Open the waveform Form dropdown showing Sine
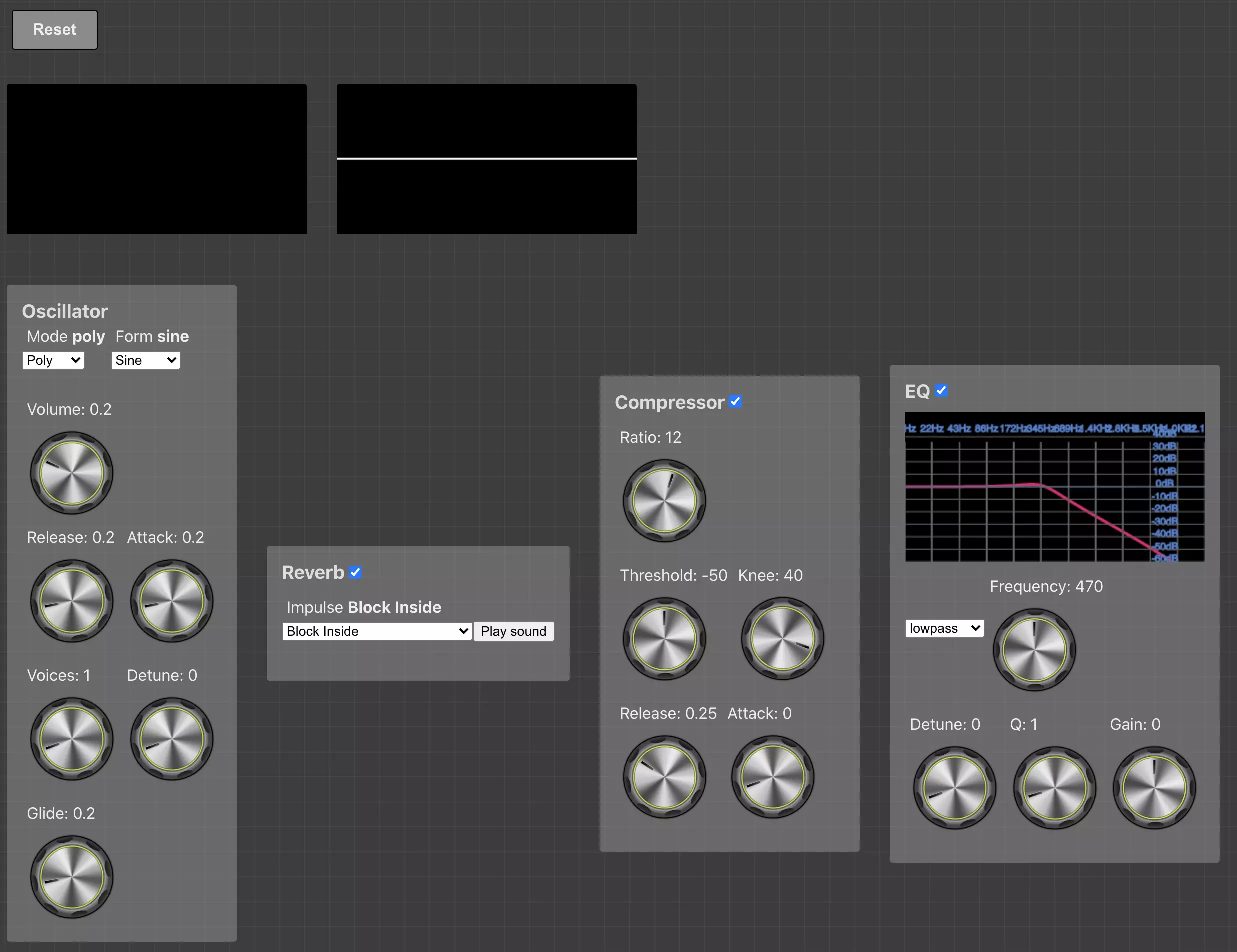The width and height of the screenshot is (1237, 952). click(145, 360)
